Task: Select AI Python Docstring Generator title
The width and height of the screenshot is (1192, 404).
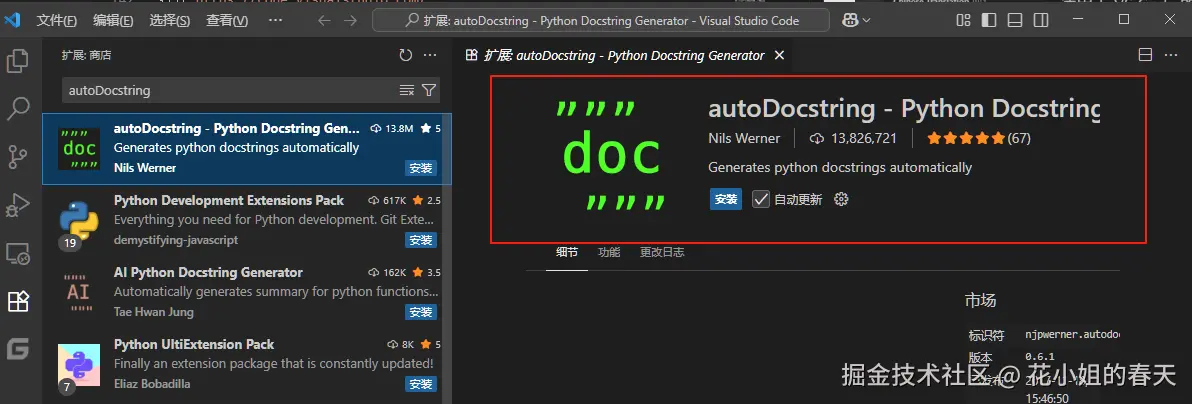Action: 208,272
